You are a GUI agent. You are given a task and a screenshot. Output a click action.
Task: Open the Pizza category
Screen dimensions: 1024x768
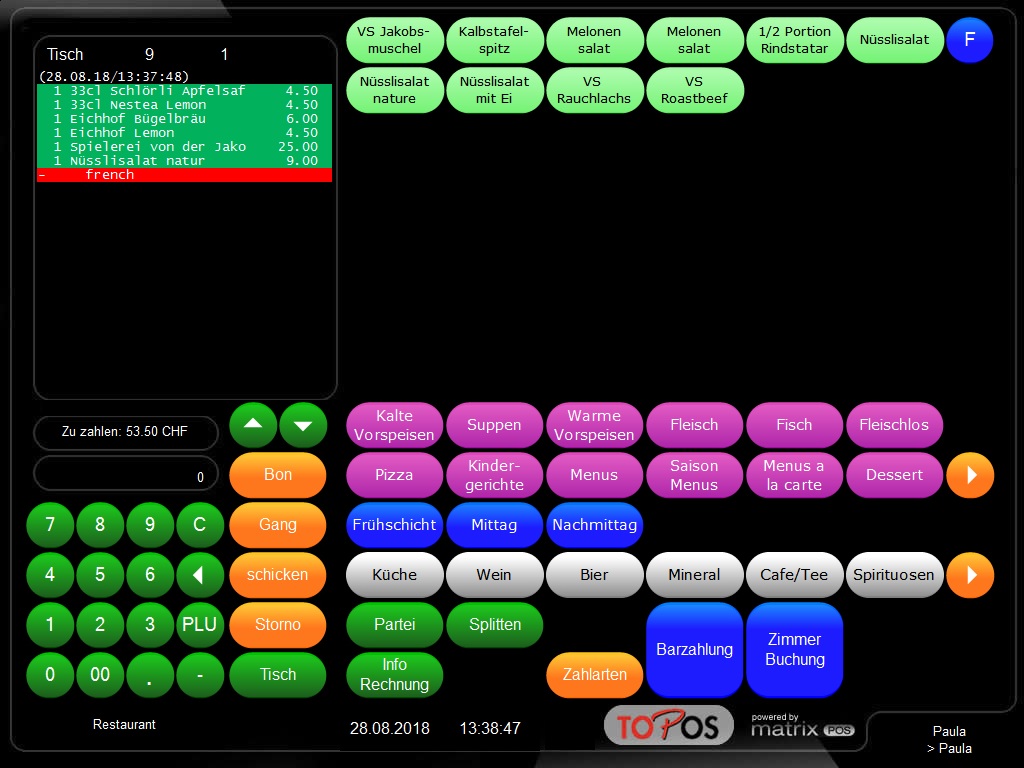tap(394, 475)
